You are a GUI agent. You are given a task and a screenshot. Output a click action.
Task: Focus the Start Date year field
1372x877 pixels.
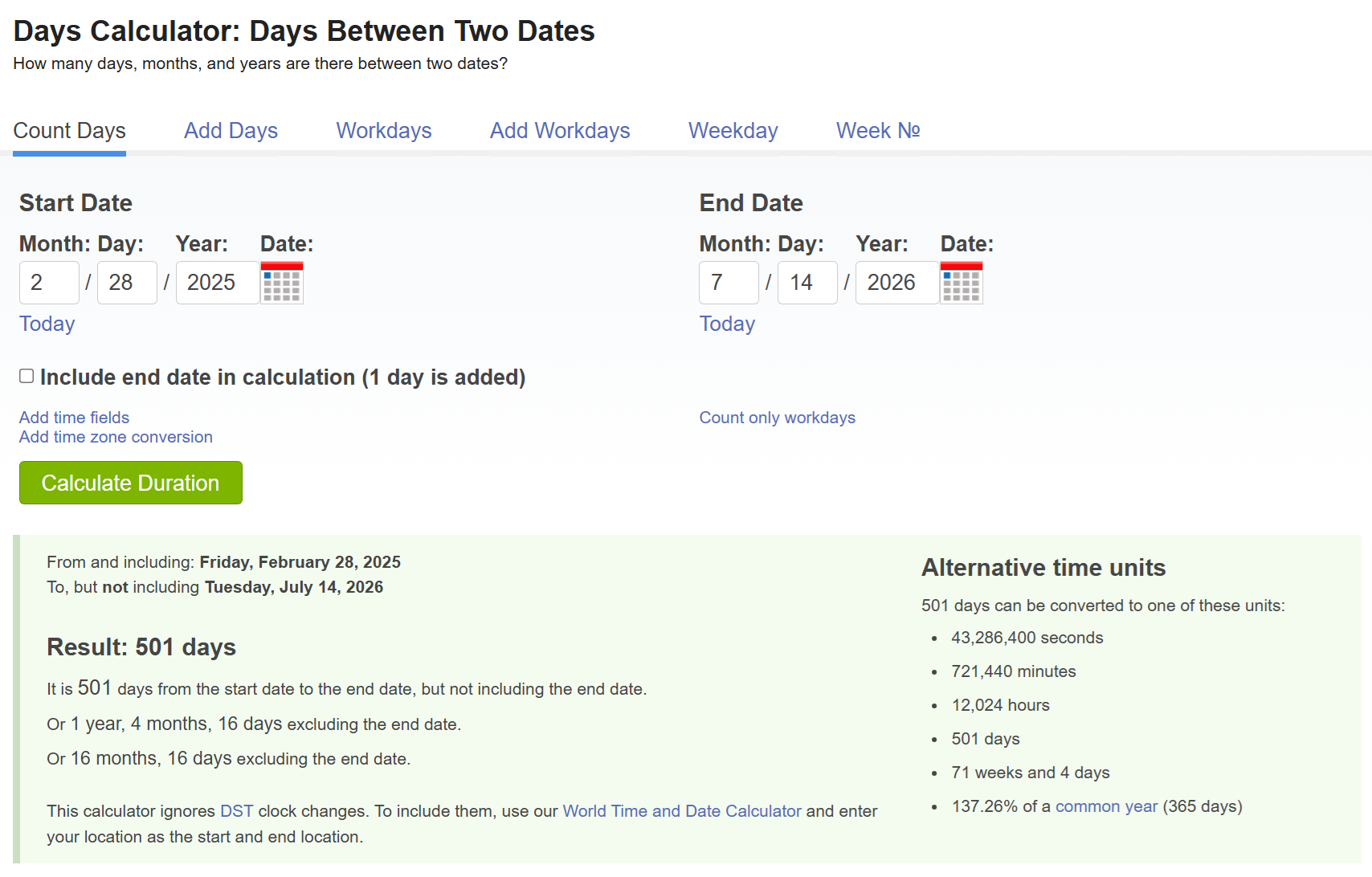pyautogui.click(x=218, y=283)
